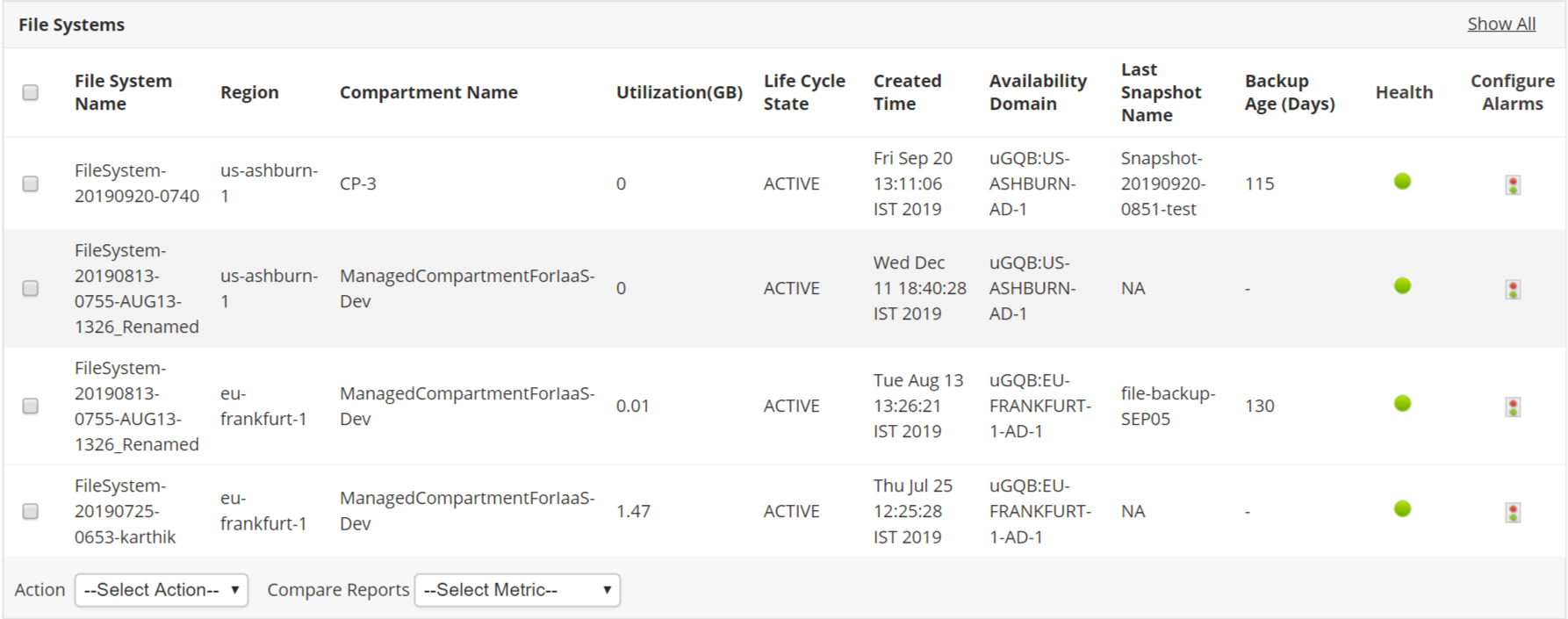Click health status dot for 0.01 GB row
The height and width of the screenshot is (619, 1568).
click(x=1402, y=404)
